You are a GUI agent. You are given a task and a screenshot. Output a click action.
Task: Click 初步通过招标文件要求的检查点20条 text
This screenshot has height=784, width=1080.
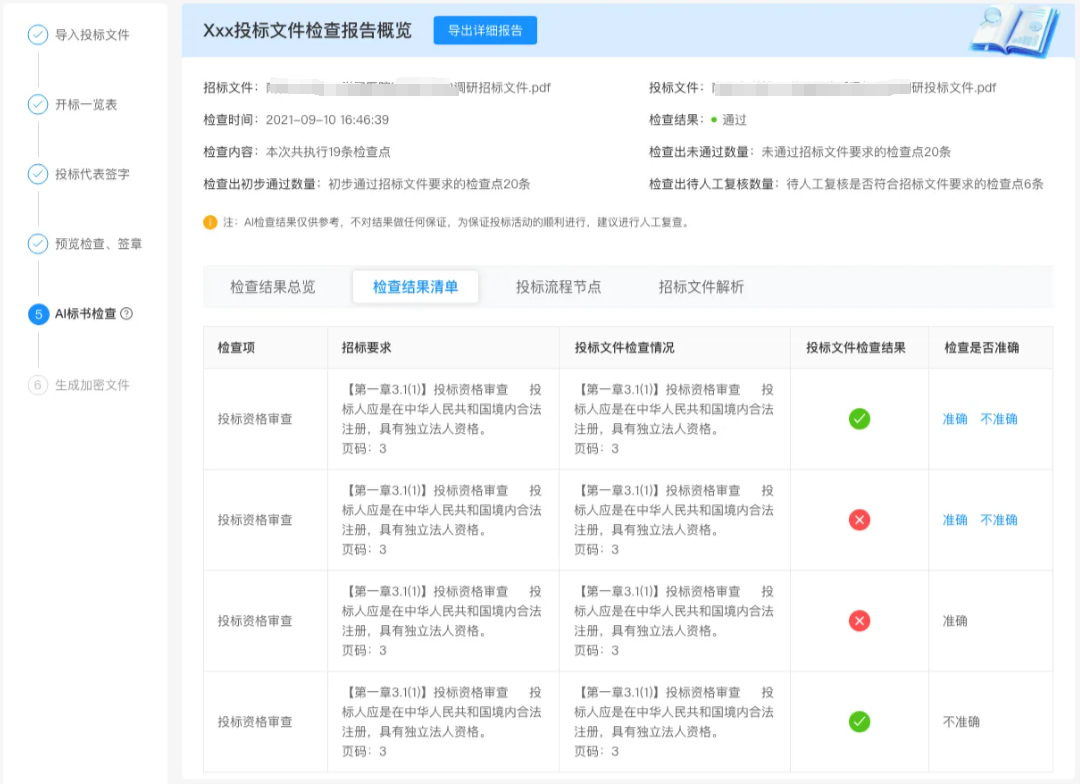tap(429, 184)
